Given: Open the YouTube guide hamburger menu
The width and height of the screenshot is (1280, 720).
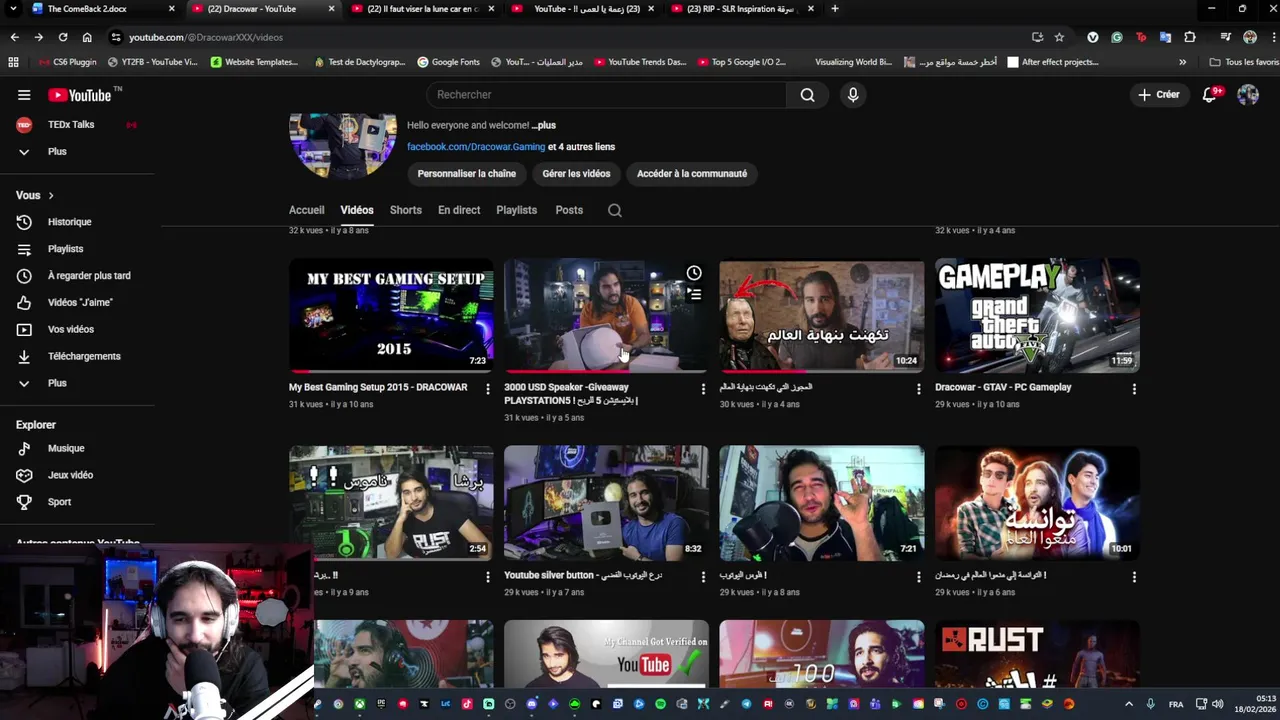Looking at the screenshot, I should [x=24, y=95].
